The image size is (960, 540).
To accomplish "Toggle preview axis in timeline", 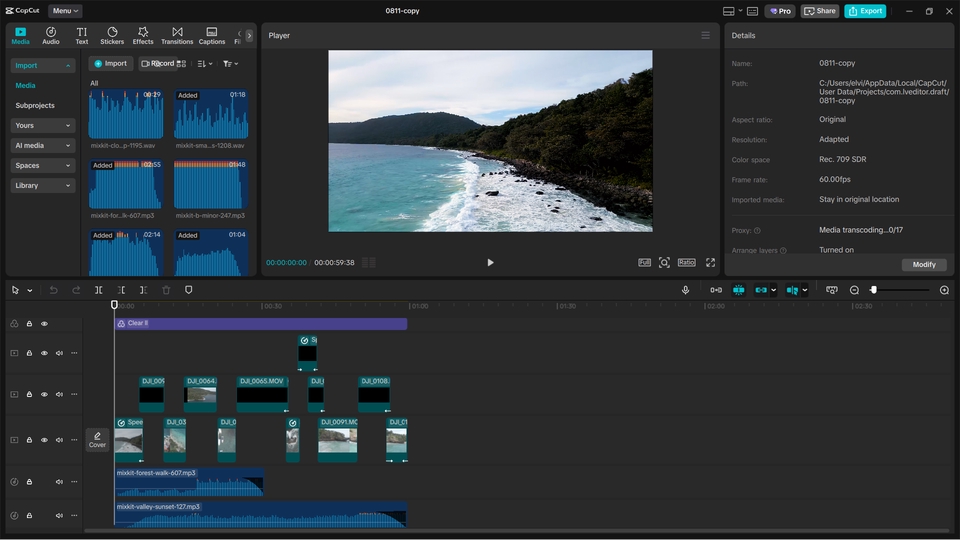I will (792, 290).
